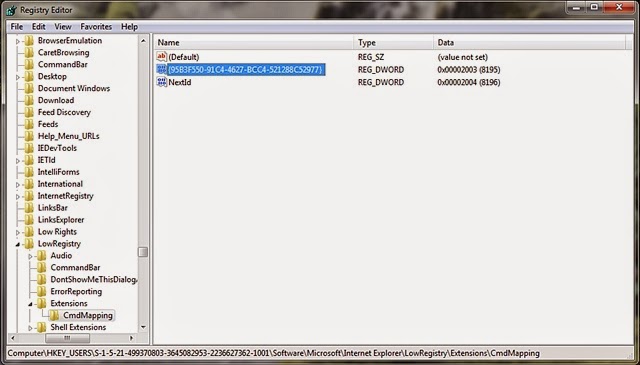Click the Data column header

click(x=529, y=42)
